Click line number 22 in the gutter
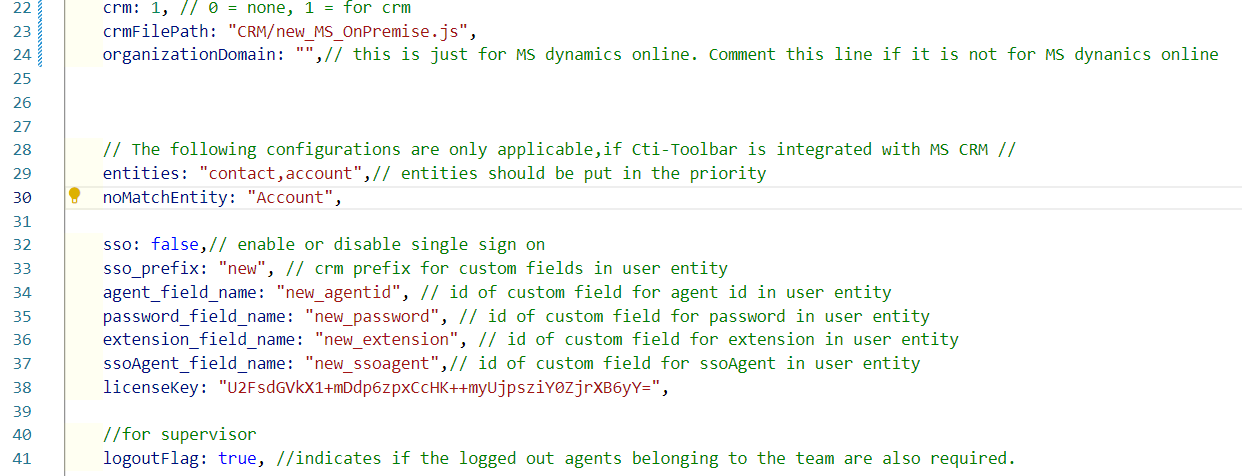The image size is (1242, 476). (22, 8)
